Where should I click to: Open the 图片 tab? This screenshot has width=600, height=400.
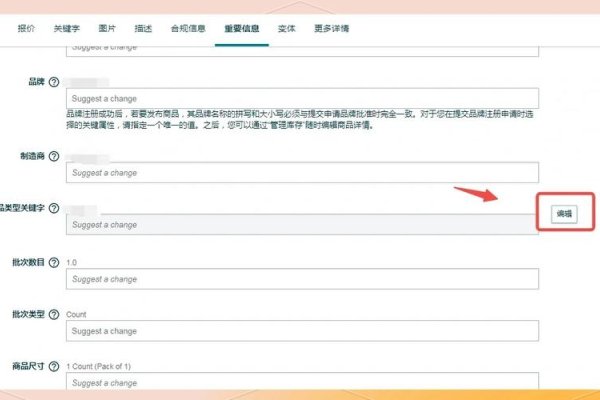pos(107,28)
